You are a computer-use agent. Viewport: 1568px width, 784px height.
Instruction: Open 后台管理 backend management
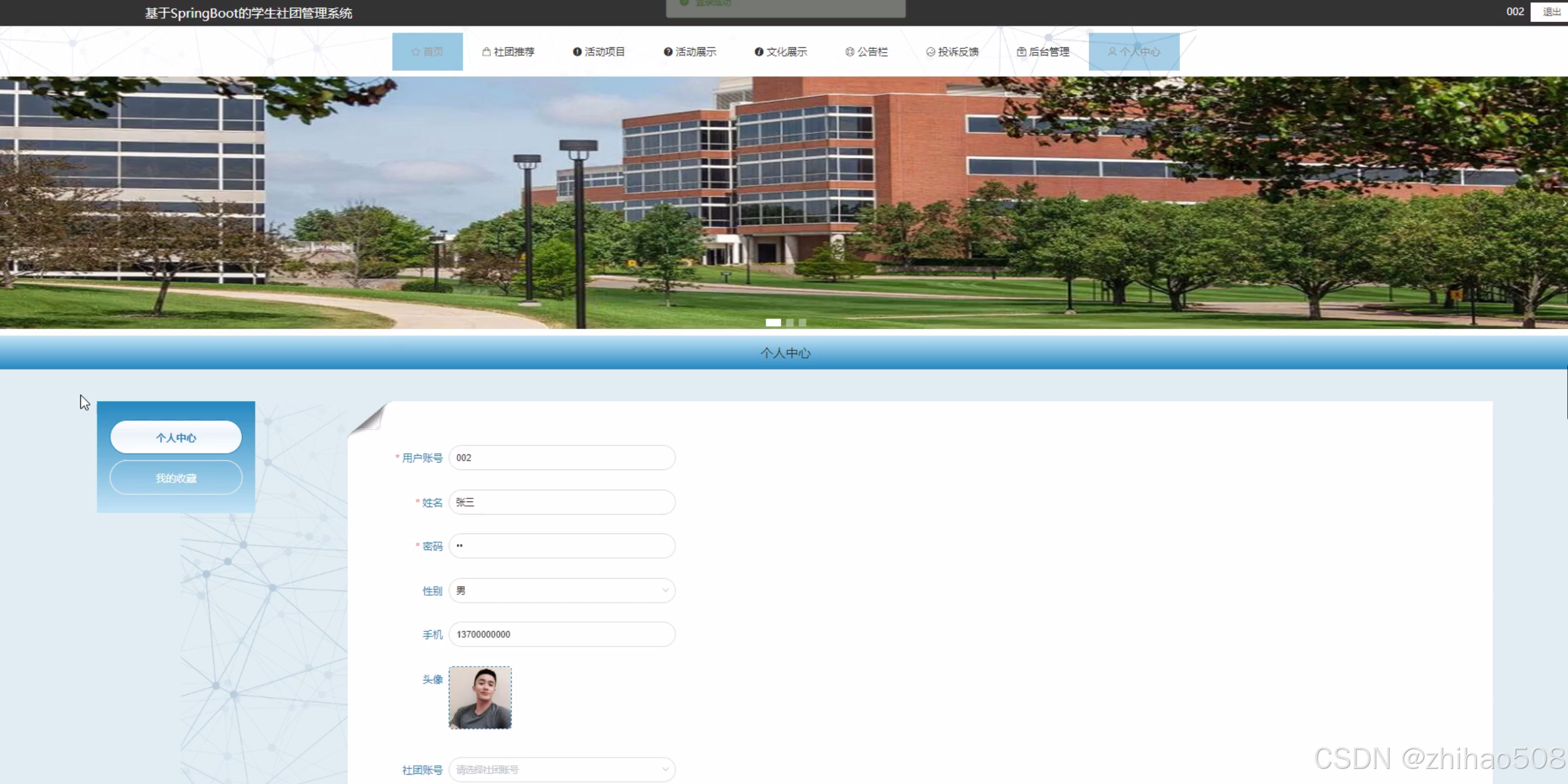click(x=1043, y=51)
